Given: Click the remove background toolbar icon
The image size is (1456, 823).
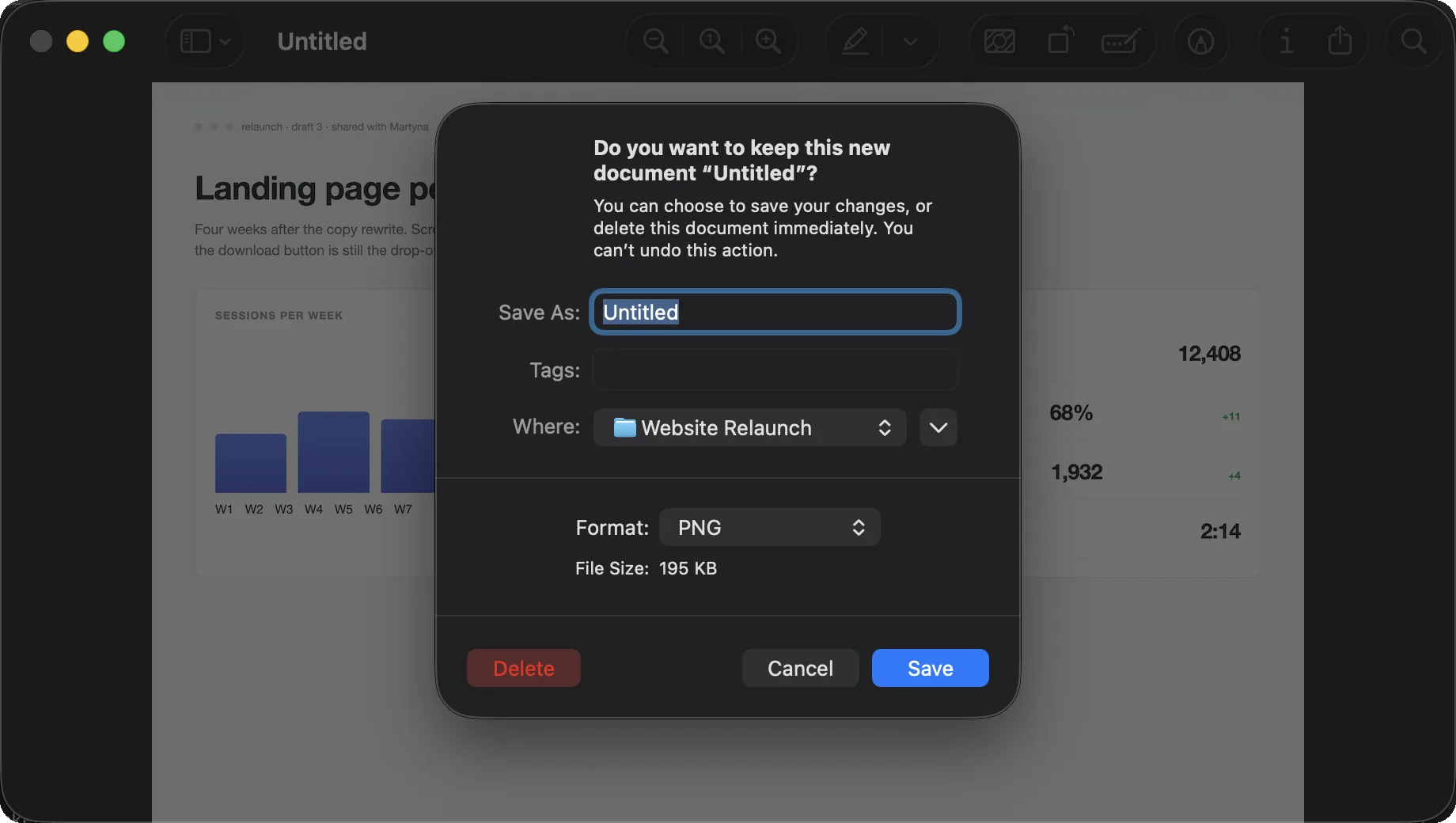Looking at the screenshot, I should point(999,41).
